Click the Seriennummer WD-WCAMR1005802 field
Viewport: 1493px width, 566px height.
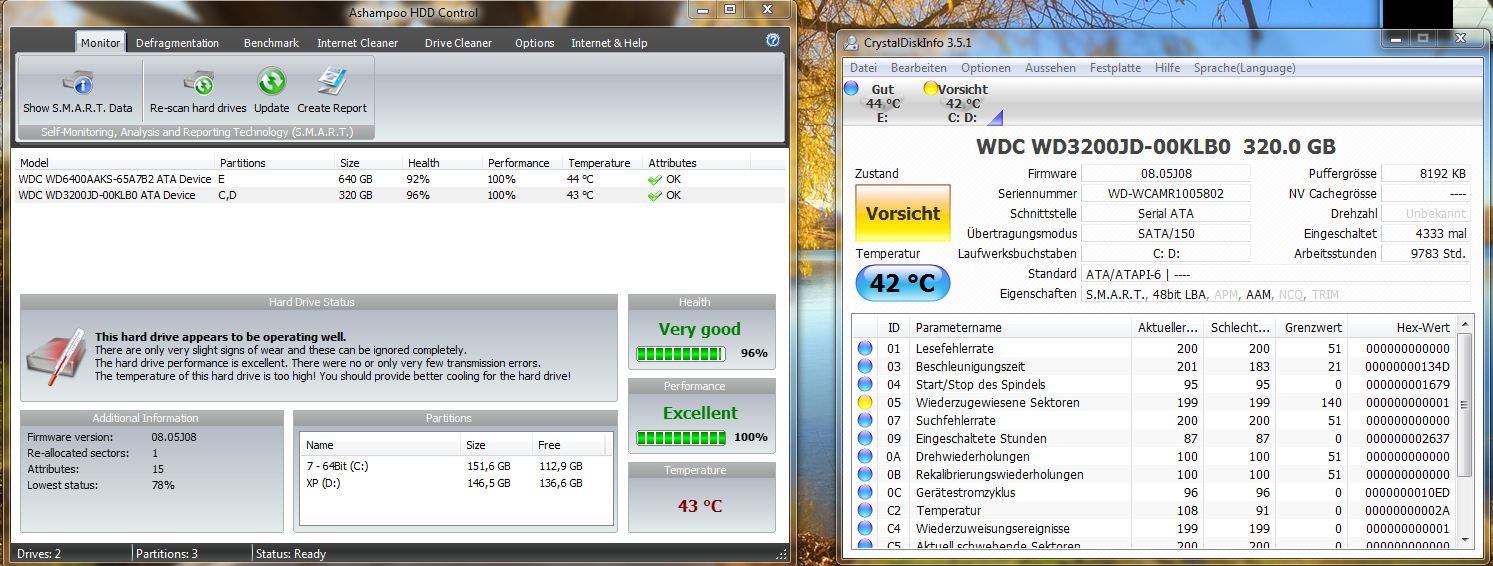coord(1166,193)
